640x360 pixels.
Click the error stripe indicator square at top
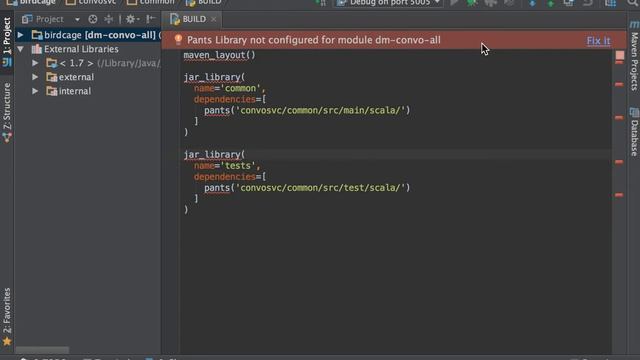[x=620, y=55]
